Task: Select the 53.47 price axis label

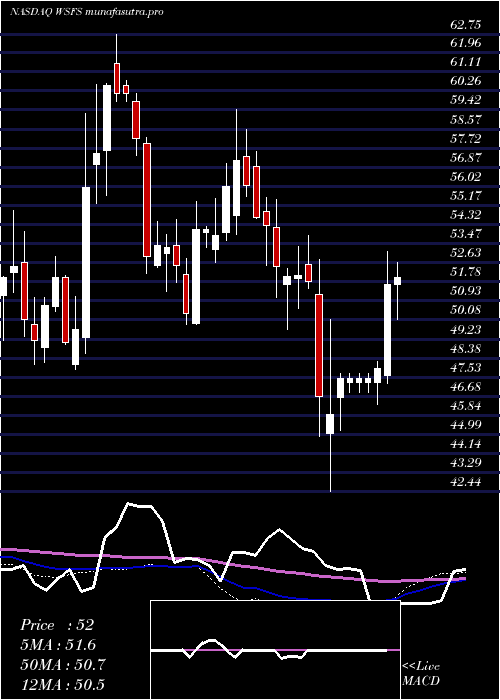Action: click(466, 233)
